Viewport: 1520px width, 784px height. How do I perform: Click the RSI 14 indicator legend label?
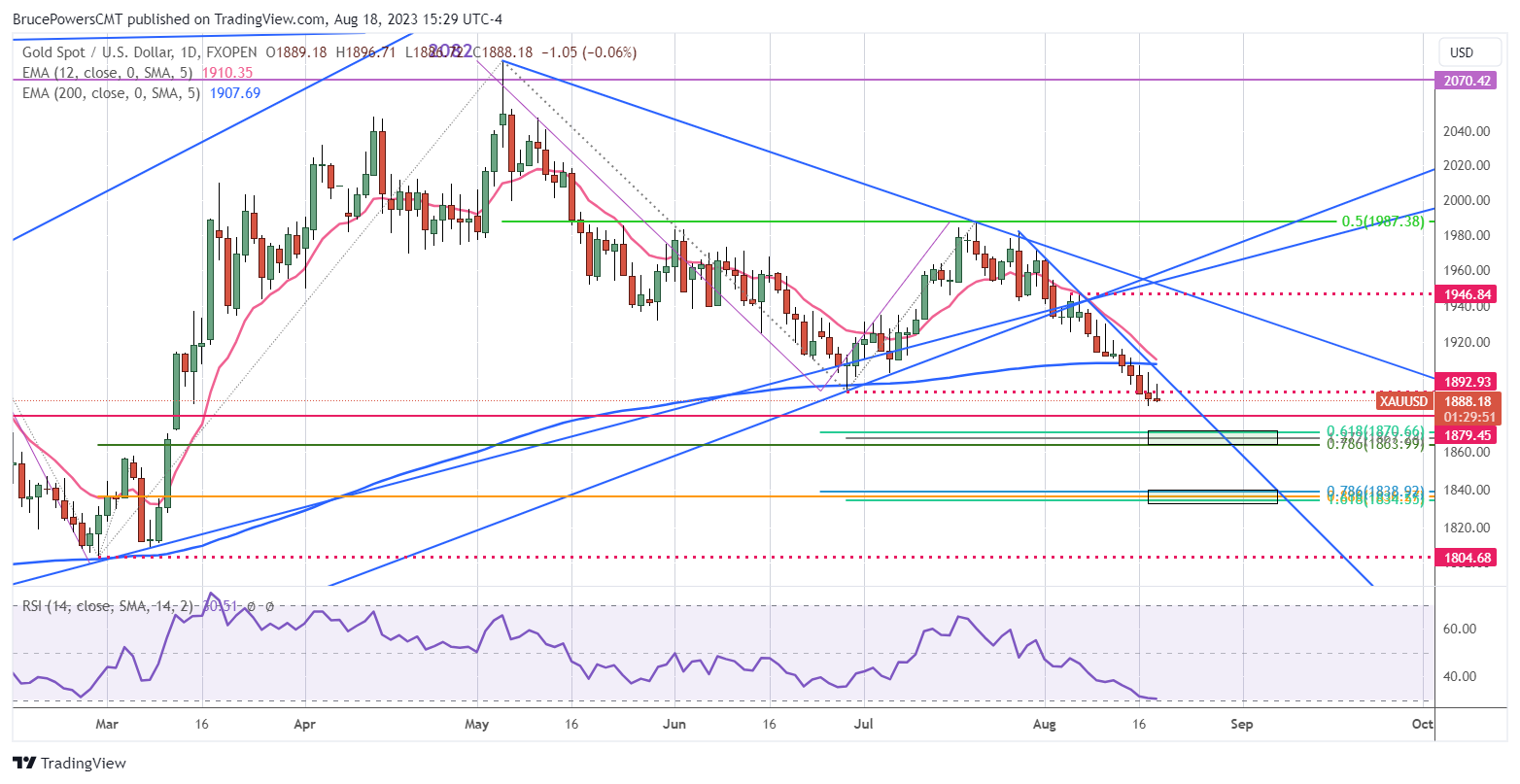[x=107, y=606]
